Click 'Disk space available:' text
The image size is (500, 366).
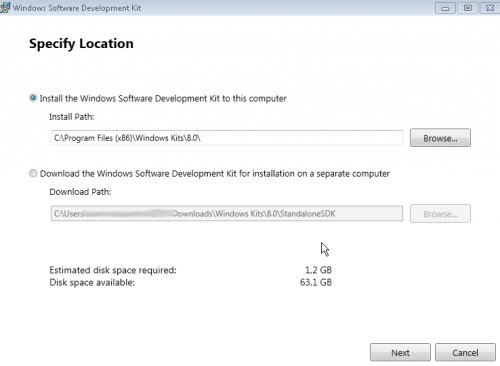(92, 282)
